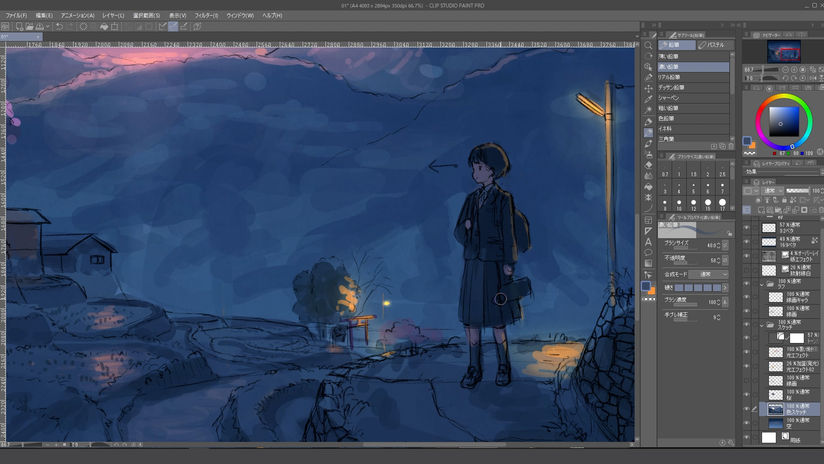Select the 空 layer row

tap(789, 423)
